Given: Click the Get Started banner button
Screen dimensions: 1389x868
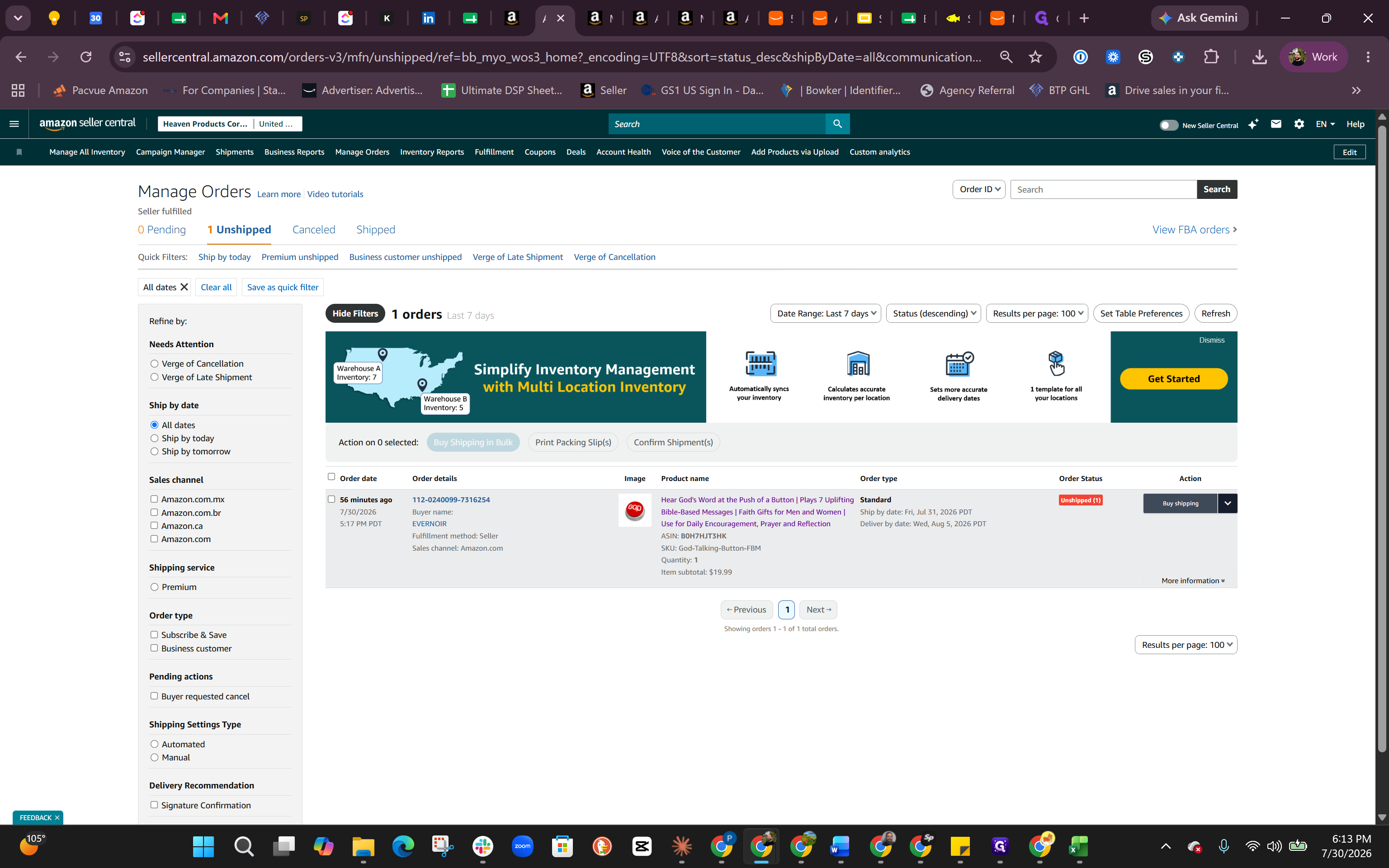Looking at the screenshot, I should point(1174,379).
